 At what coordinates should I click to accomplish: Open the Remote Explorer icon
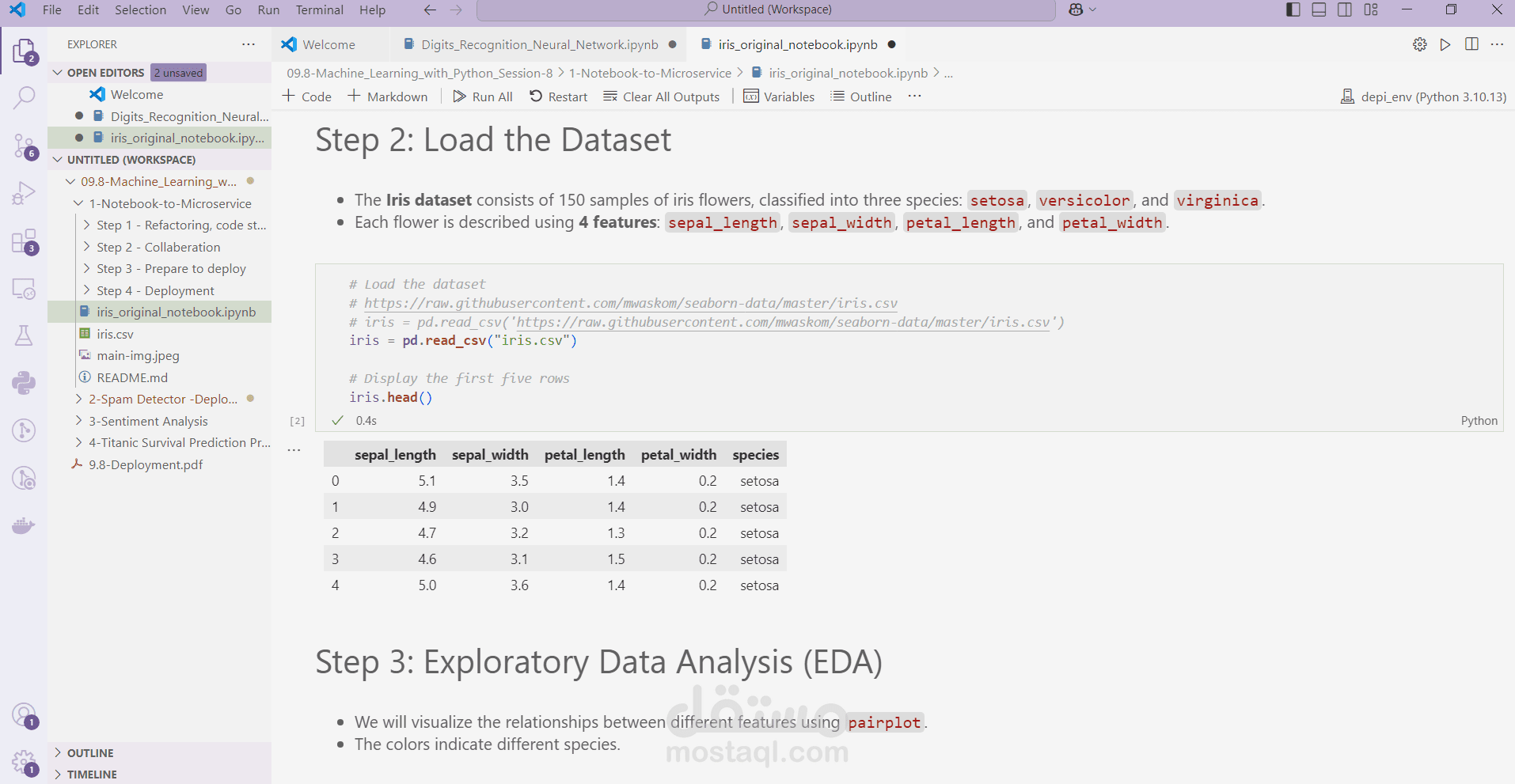coord(24,288)
